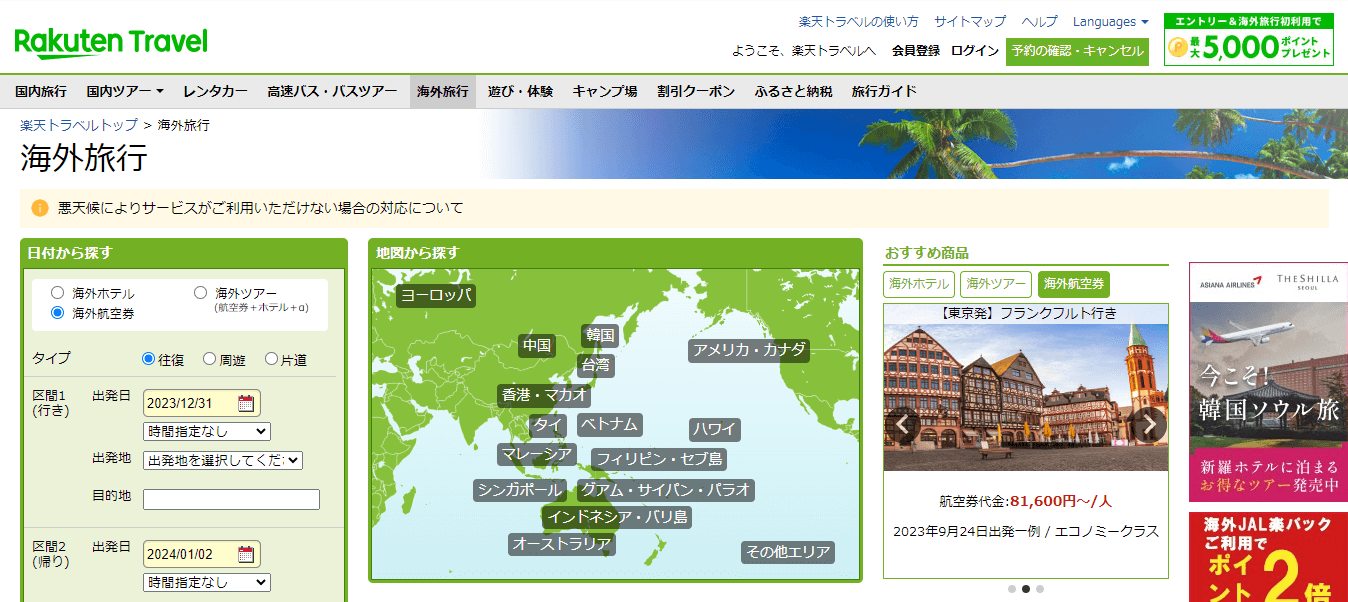Jump to first carousel slide dot
Screen dimensions: 1348x602
[1012, 589]
